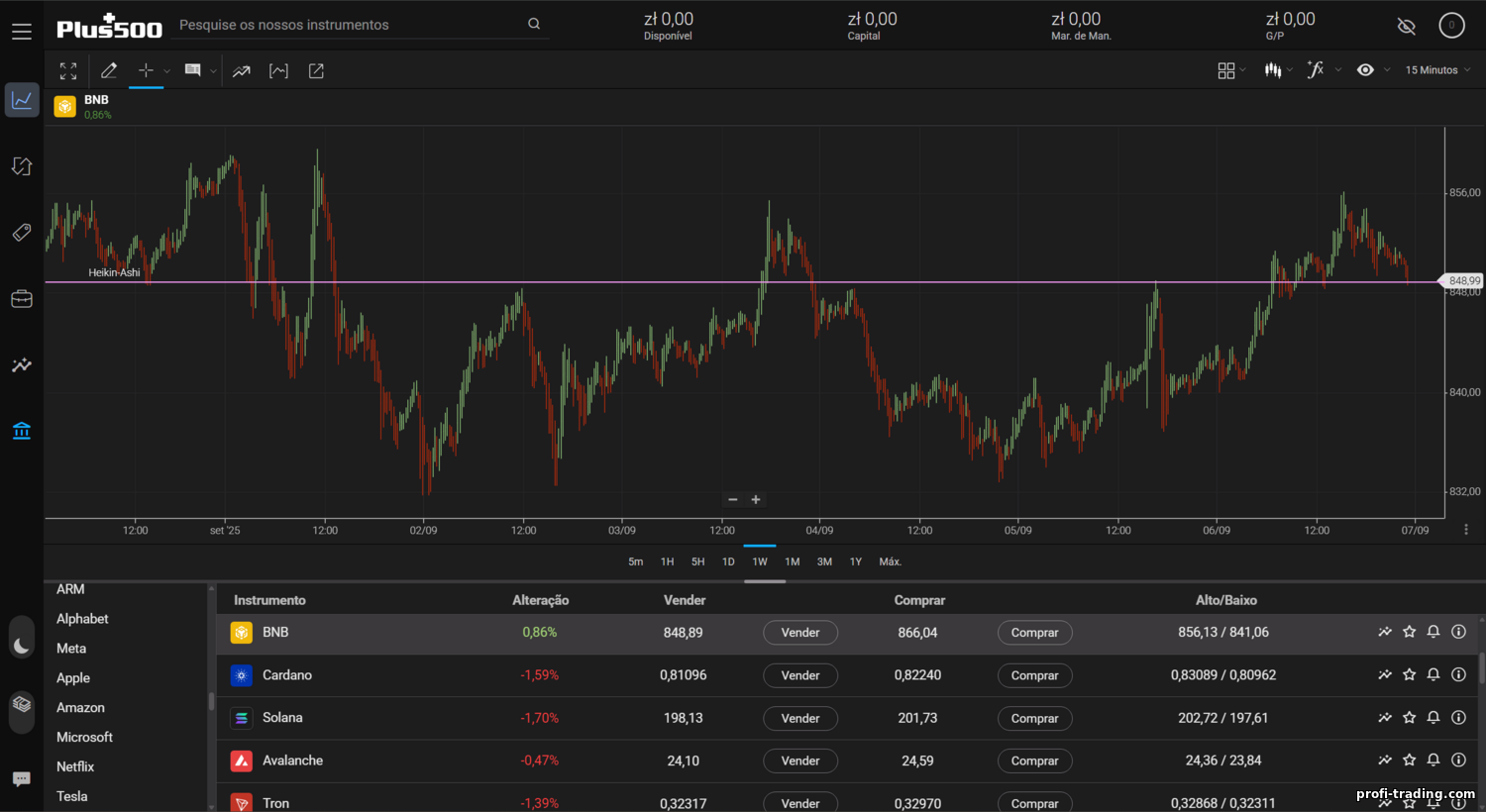1486x812 pixels.
Task: Click the Vender button for BNB
Action: pos(799,632)
